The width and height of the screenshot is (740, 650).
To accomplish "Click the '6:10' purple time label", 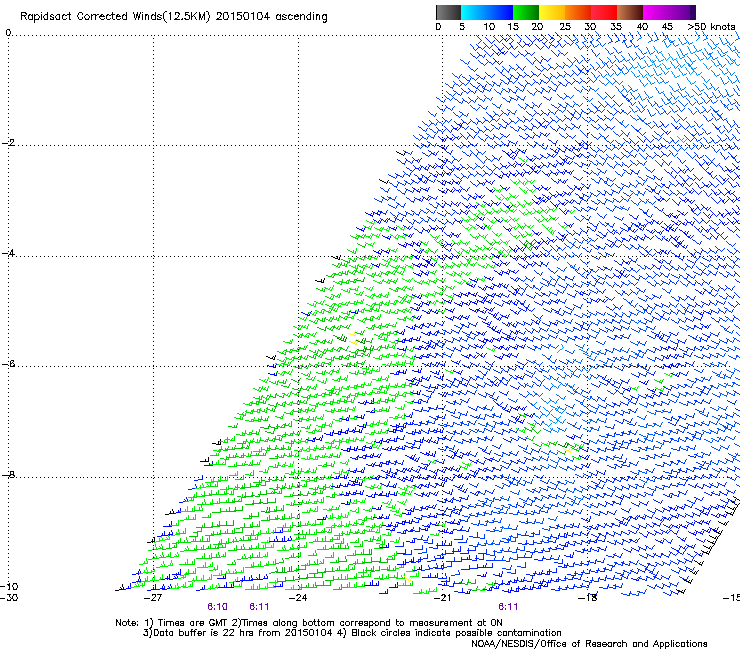I will 217,607.
